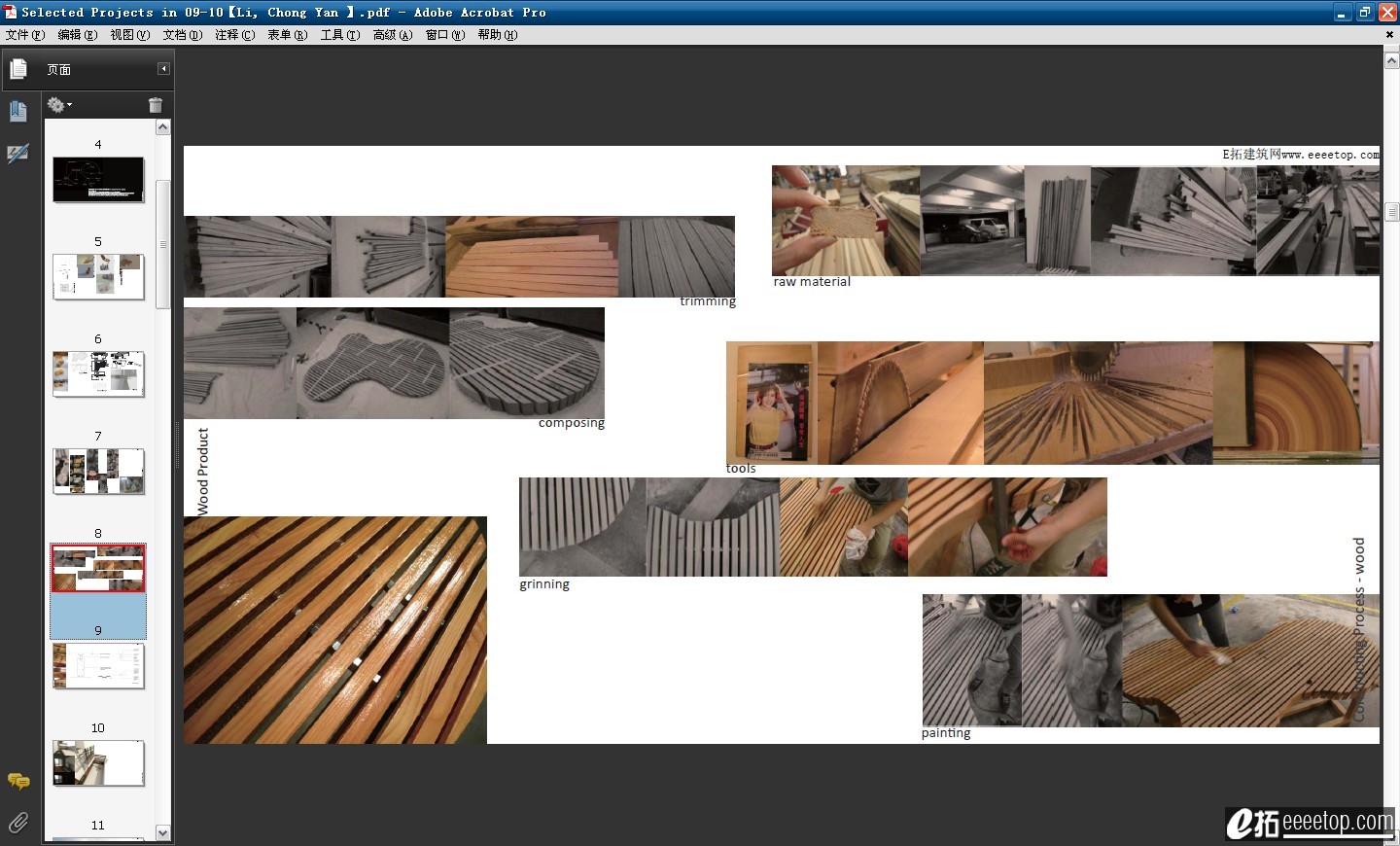Open the Attachments paperclip panel
This screenshot has width=1400, height=846.
pyautogui.click(x=18, y=823)
